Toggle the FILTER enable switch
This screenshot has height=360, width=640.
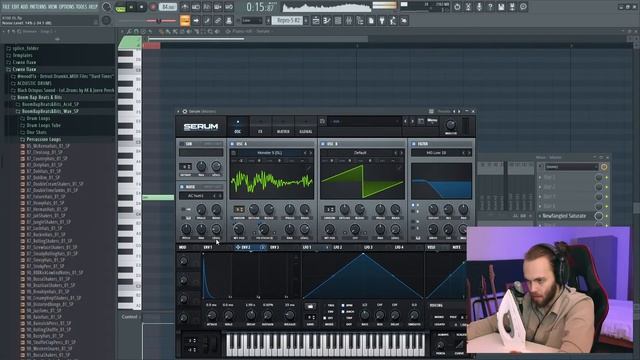[x=413, y=144]
